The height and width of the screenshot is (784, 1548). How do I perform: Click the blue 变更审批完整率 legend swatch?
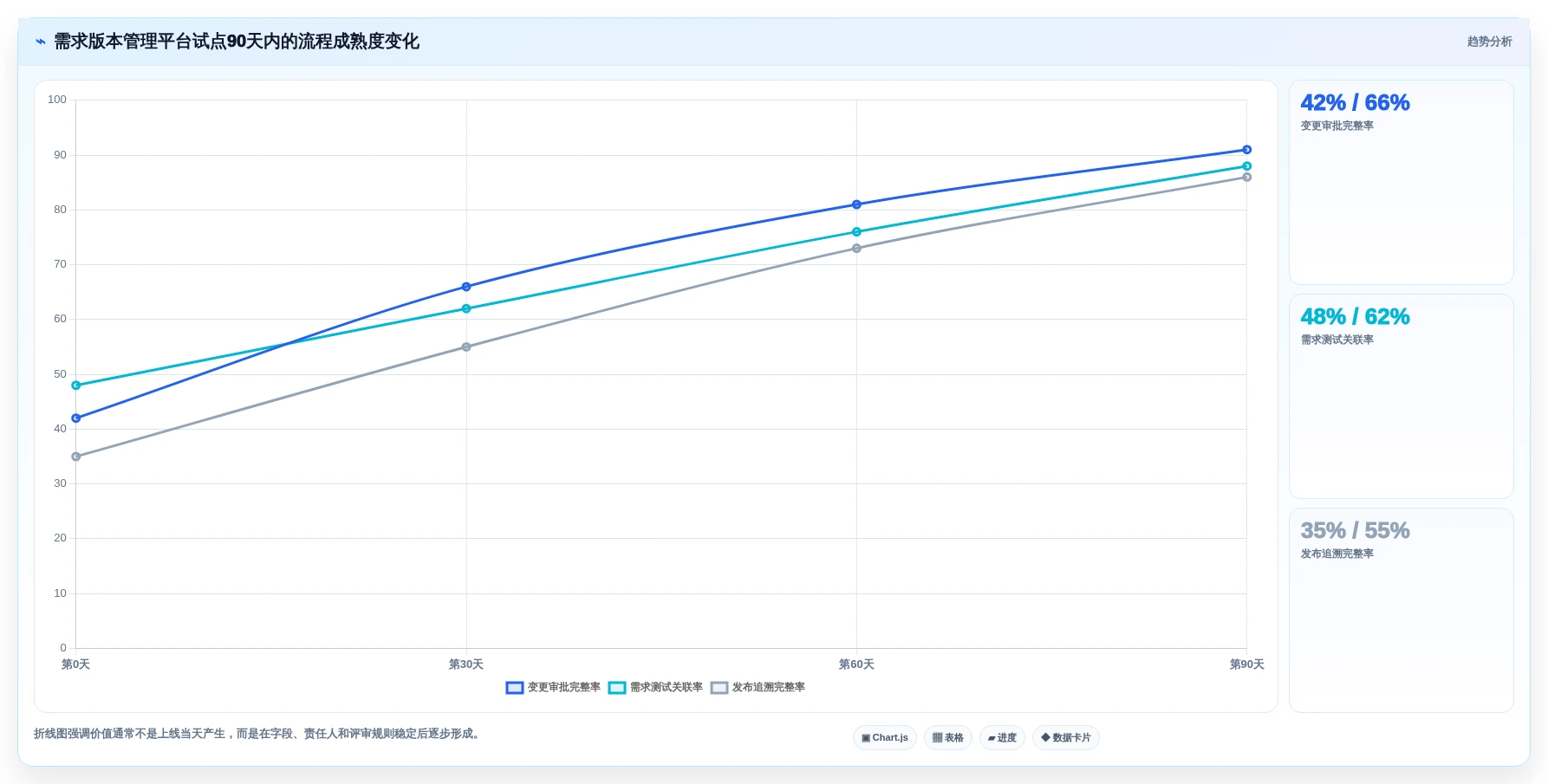515,688
